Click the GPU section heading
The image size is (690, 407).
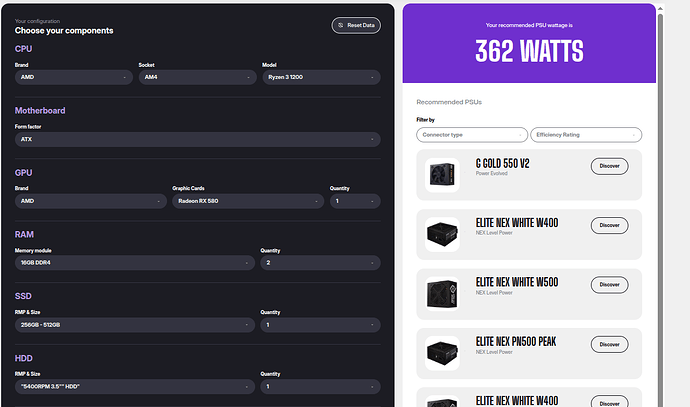coord(23,172)
